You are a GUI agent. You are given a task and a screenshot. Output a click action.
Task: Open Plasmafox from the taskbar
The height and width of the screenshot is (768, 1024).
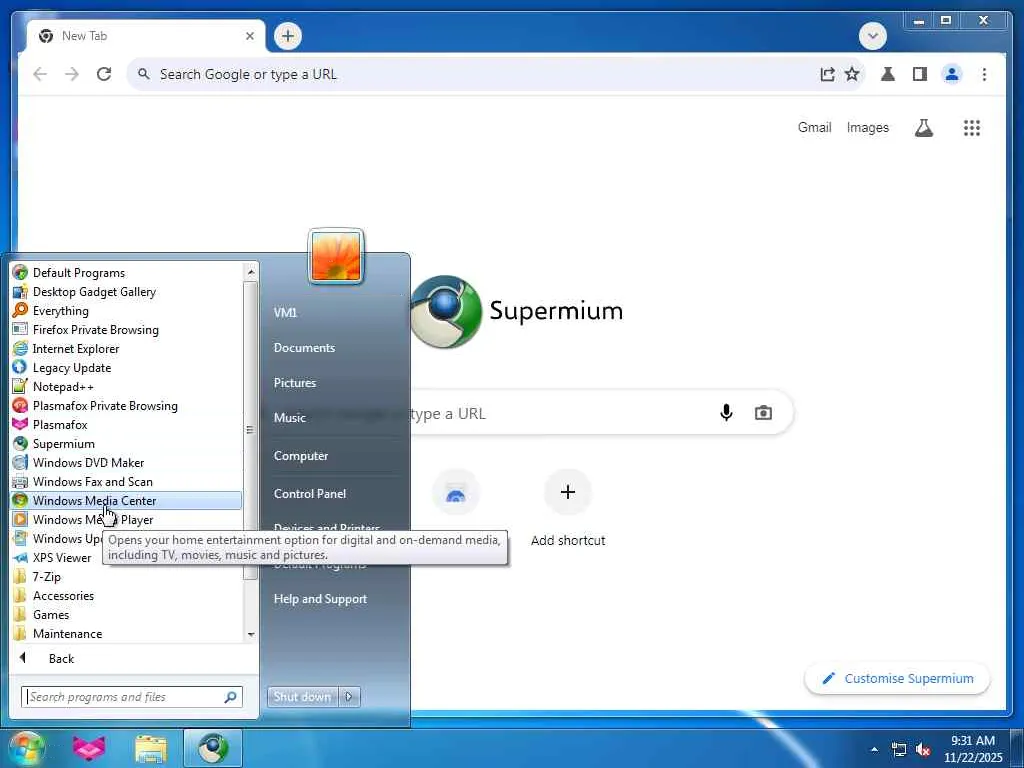89,748
